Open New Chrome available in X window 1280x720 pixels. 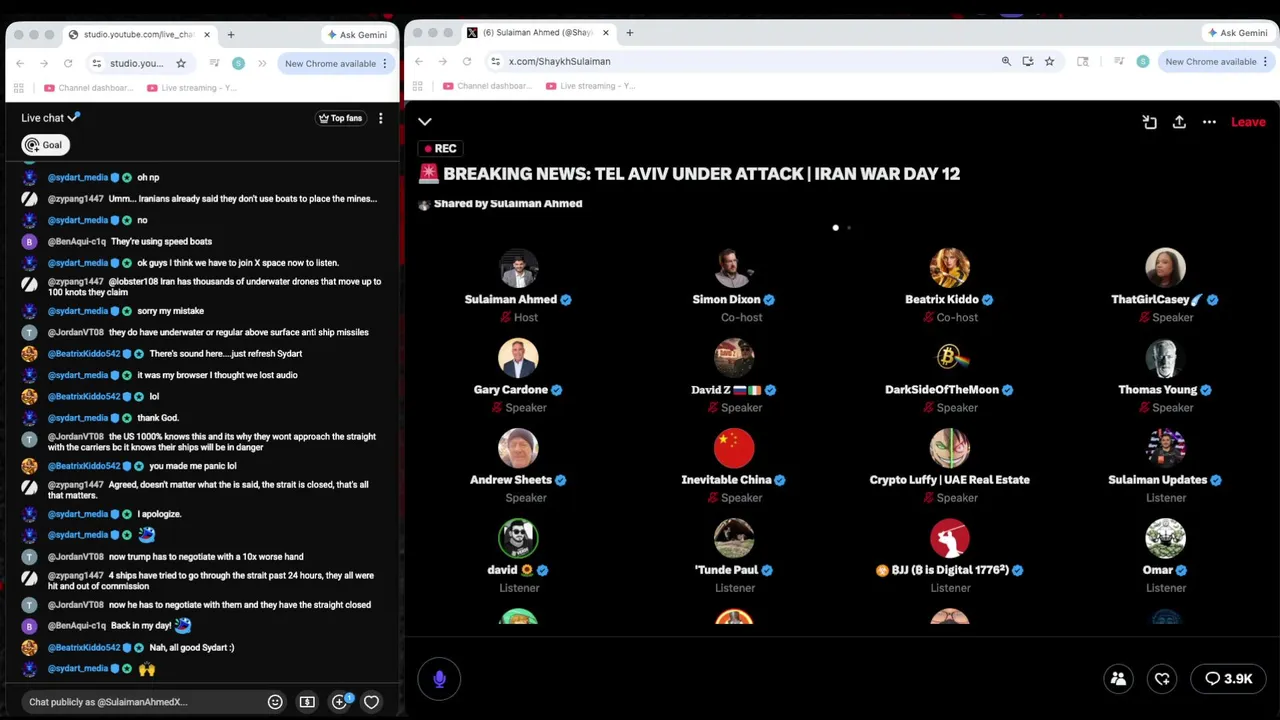tap(1216, 61)
